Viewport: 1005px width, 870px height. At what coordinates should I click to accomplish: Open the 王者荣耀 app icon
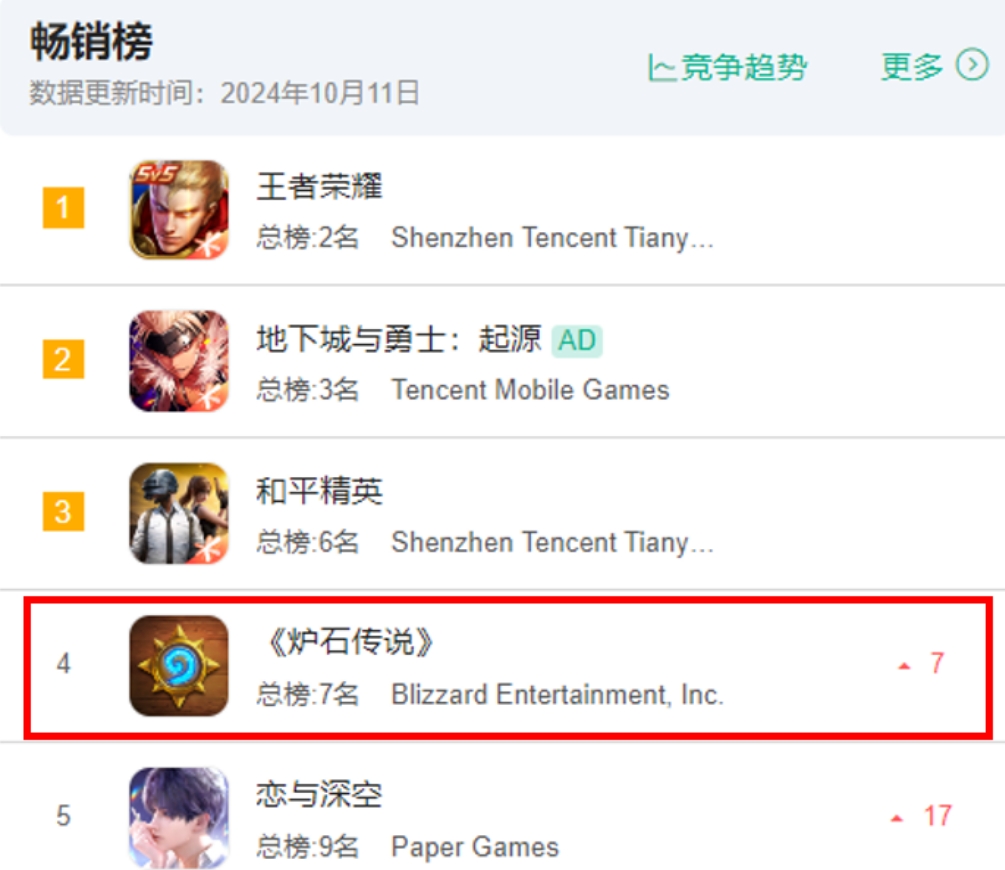[x=179, y=210]
